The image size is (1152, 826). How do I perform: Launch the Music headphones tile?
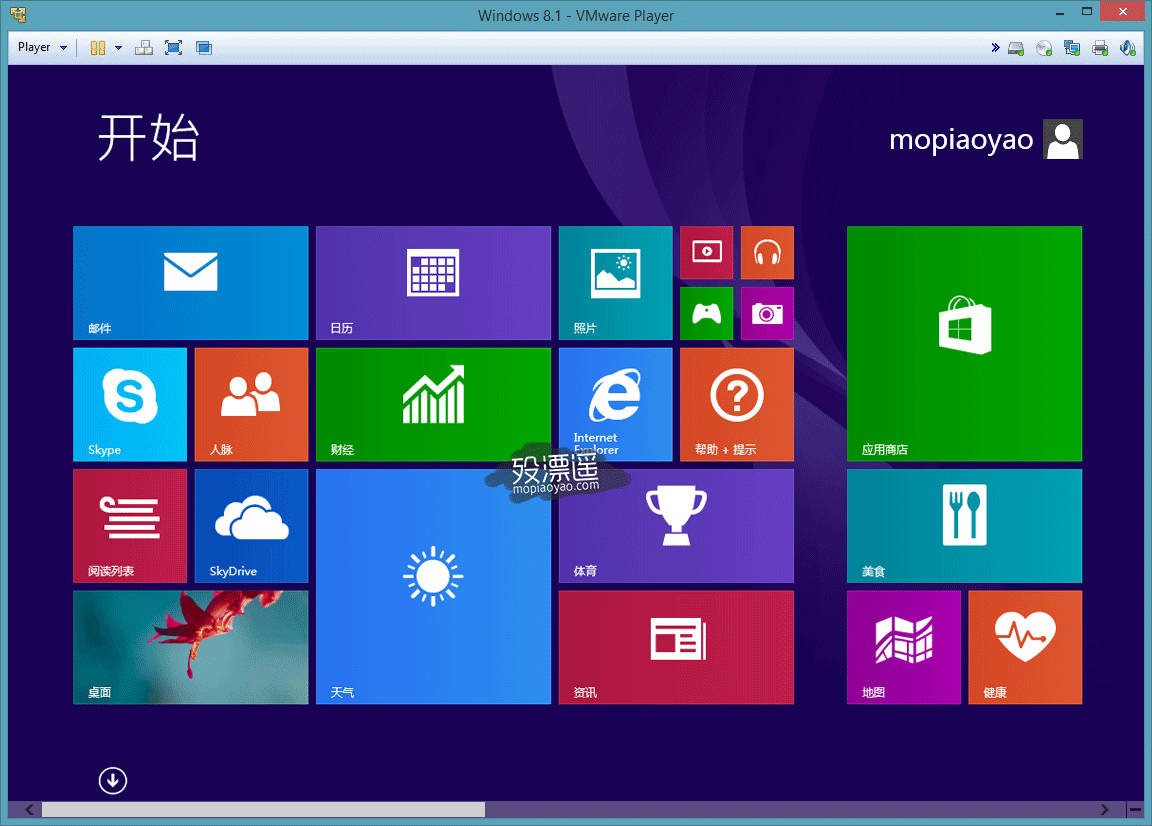pyautogui.click(x=767, y=253)
